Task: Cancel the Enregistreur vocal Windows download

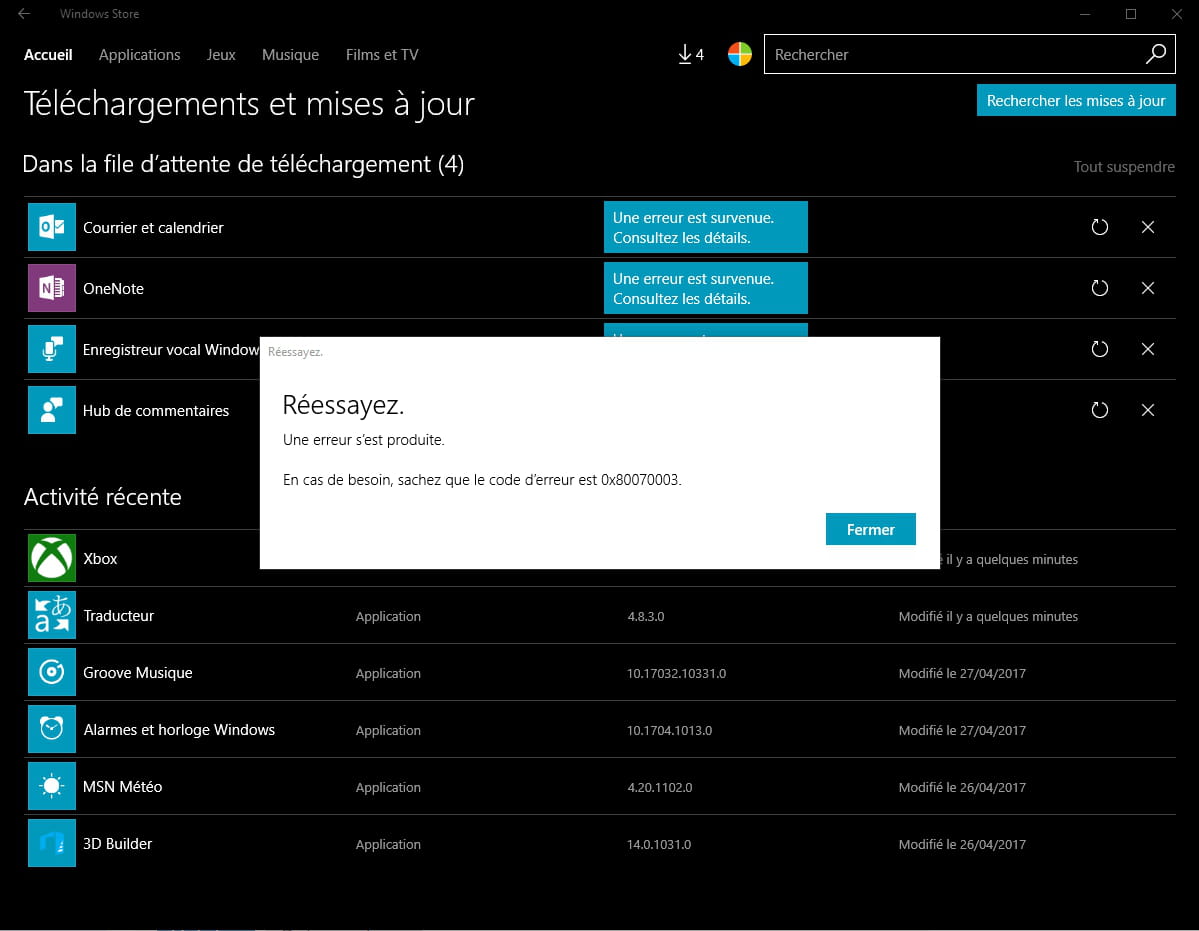Action: [x=1148, y=349]
